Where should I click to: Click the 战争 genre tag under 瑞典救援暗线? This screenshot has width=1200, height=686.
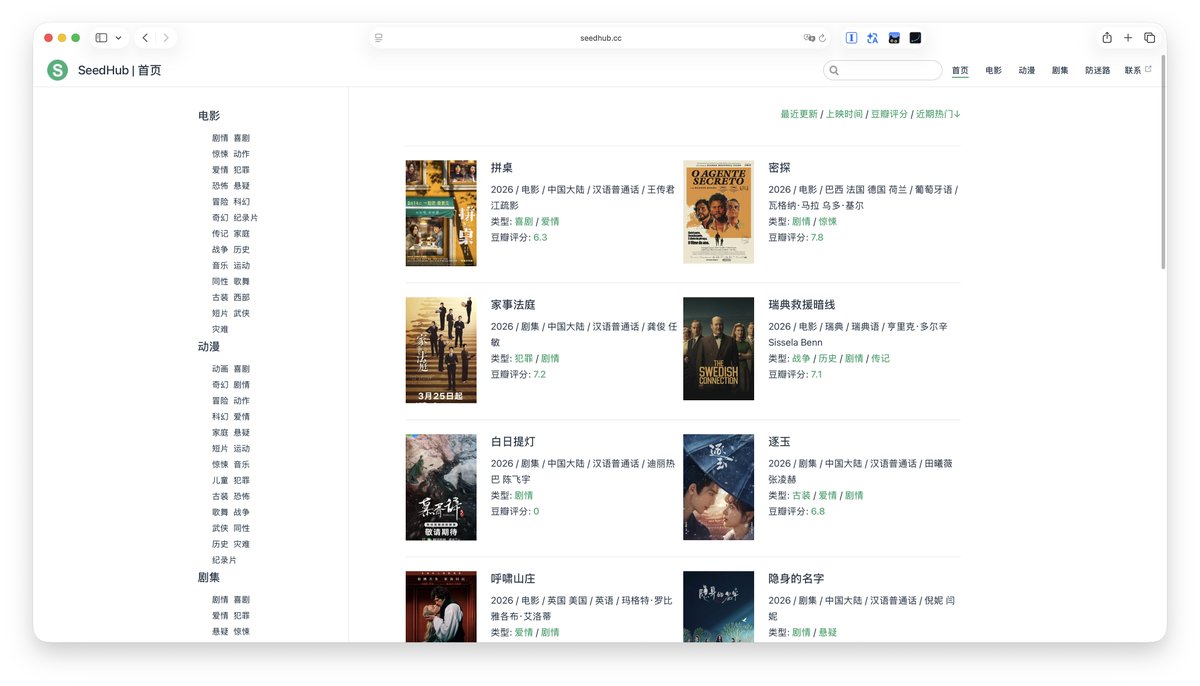click(x=801, y=358)
